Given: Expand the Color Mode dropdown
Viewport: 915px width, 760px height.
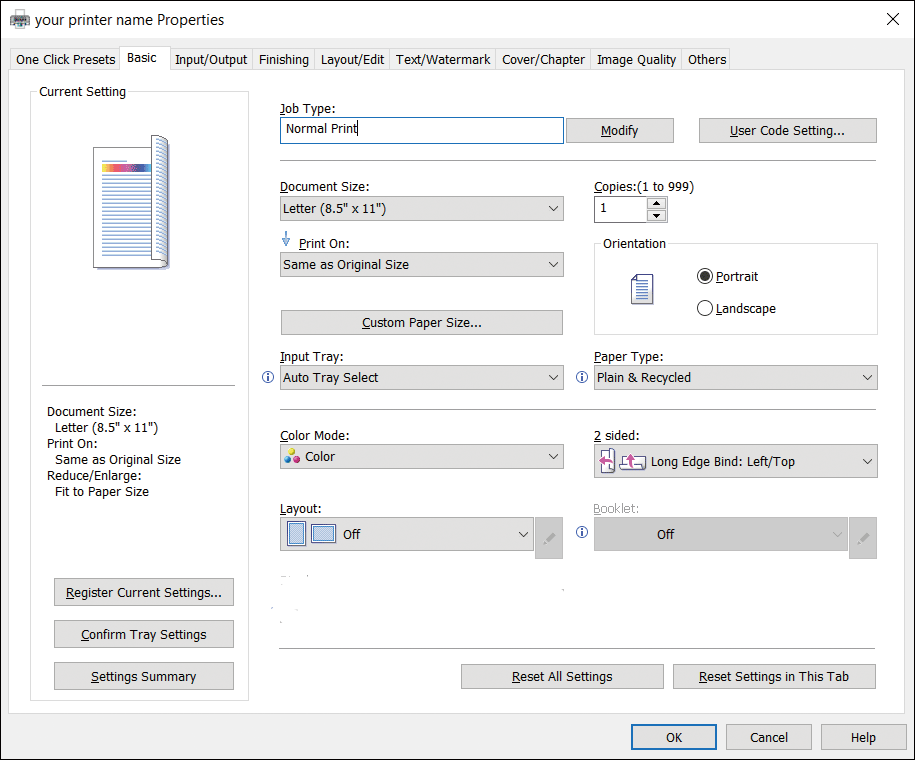Looking at the screenshot, I should pyautogui.click(x=421, y=457).
